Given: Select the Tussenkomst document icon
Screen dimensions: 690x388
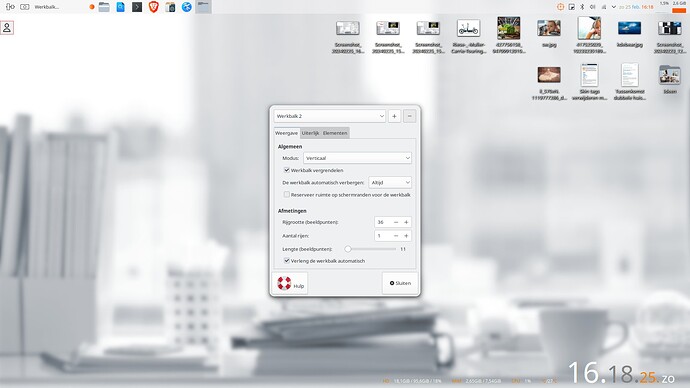Looking at the screenshot, I should point(630,75).
